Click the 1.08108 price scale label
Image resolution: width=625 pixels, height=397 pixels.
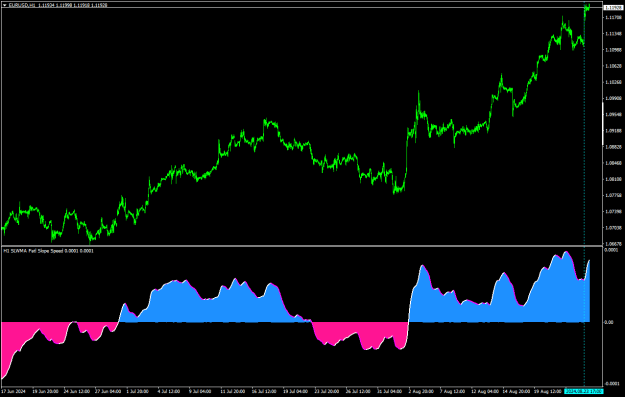click(x=614, y=179)
